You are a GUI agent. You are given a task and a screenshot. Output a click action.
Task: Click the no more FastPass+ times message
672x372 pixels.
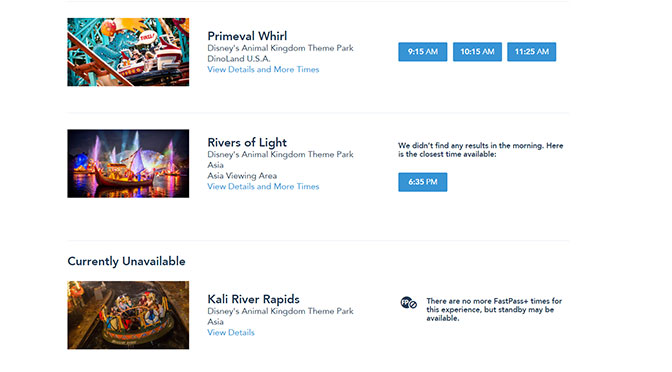tap(494, 309)
